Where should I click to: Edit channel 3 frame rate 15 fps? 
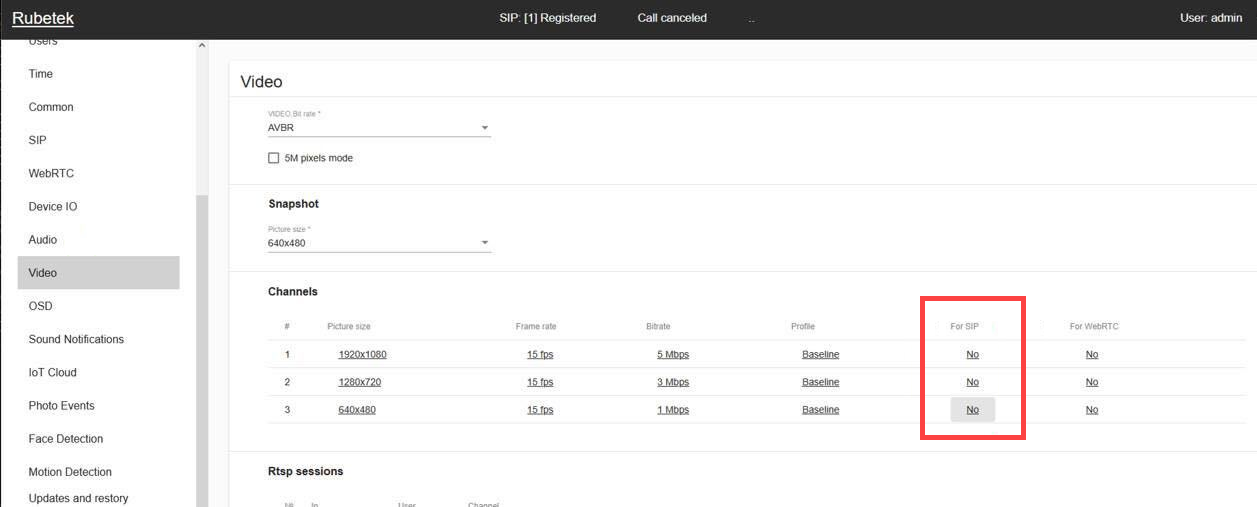pos(540,410)
